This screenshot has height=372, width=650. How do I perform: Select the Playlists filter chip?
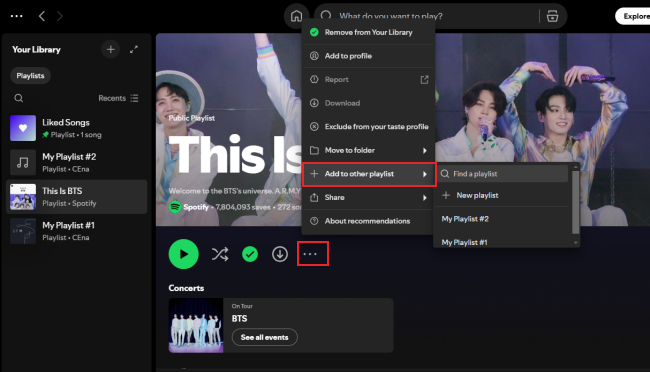[x=30, y=76]
